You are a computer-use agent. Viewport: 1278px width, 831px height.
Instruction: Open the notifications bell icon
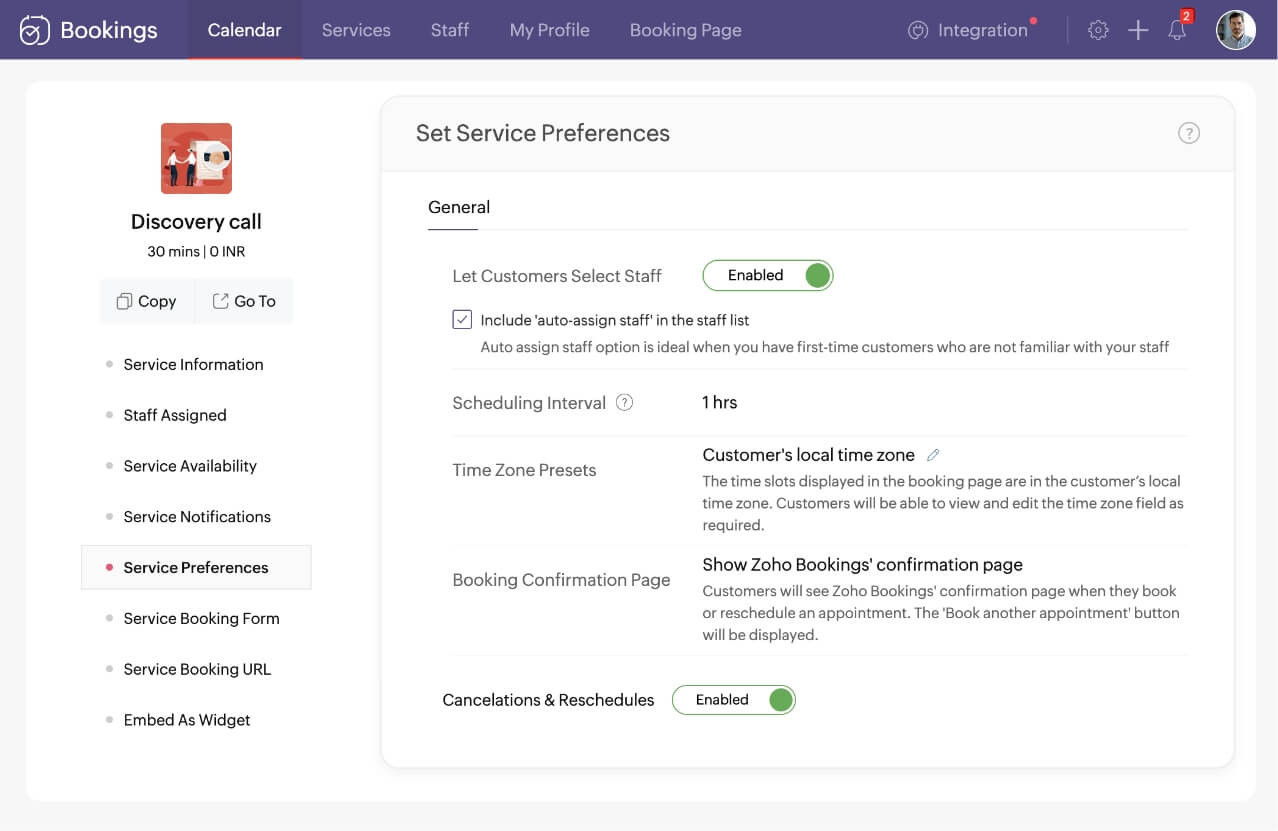tap(1178, 30)
